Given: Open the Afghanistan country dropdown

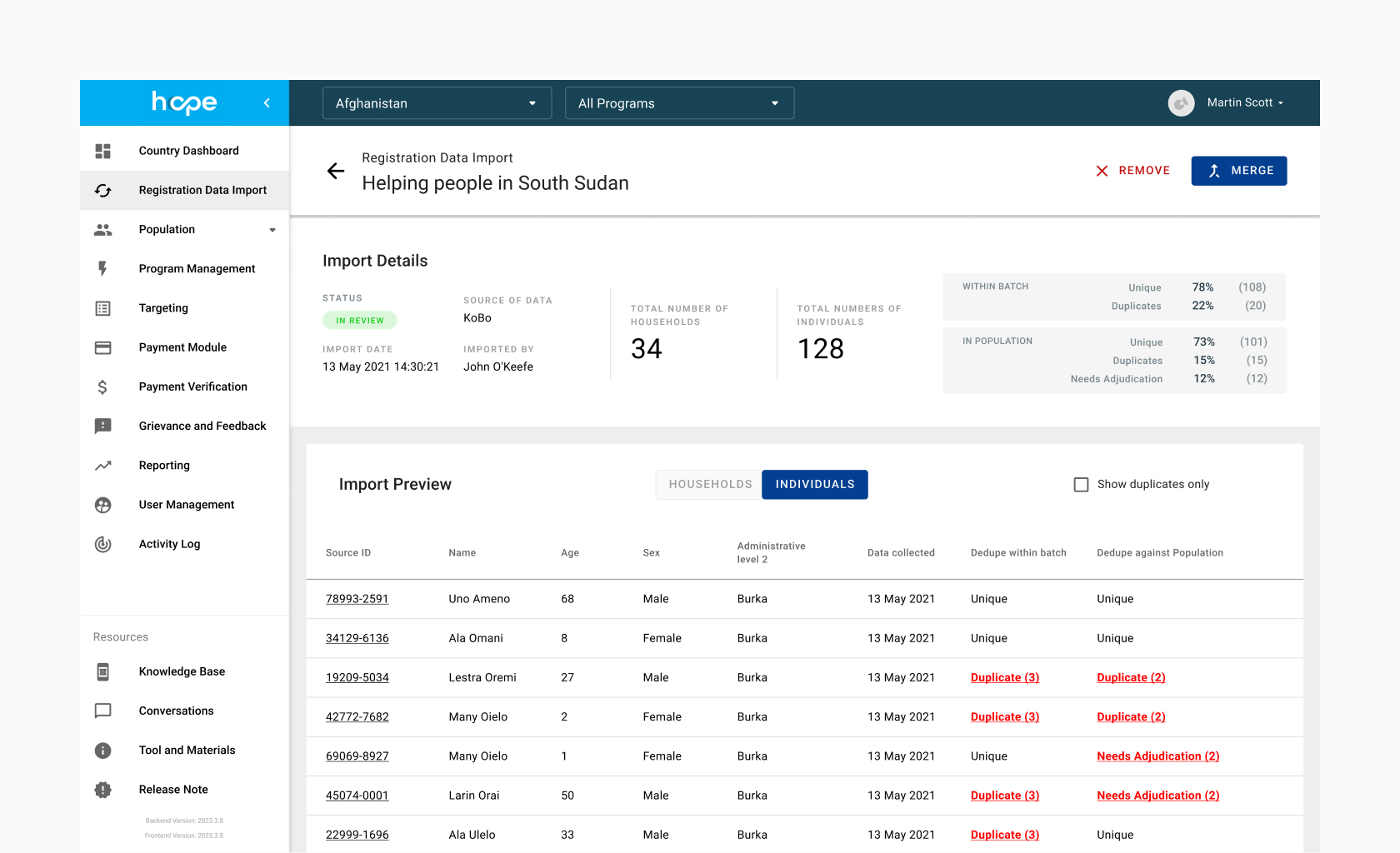Looking at the screenshot, I should pyautogui.click(x=437, y=103).
